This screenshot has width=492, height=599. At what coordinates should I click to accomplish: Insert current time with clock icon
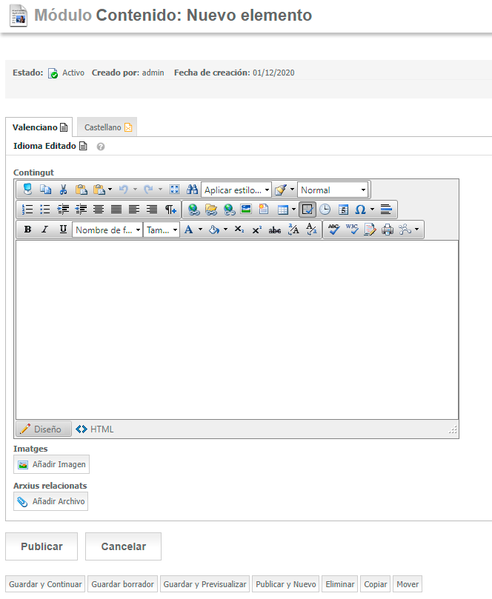[x=325, y=209]
